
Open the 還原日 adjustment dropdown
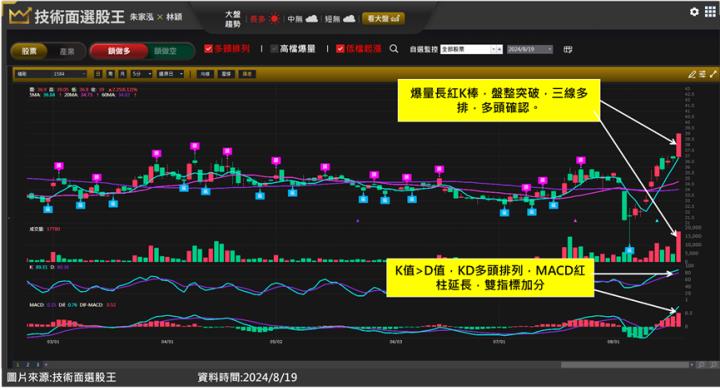tap(171, 74)
